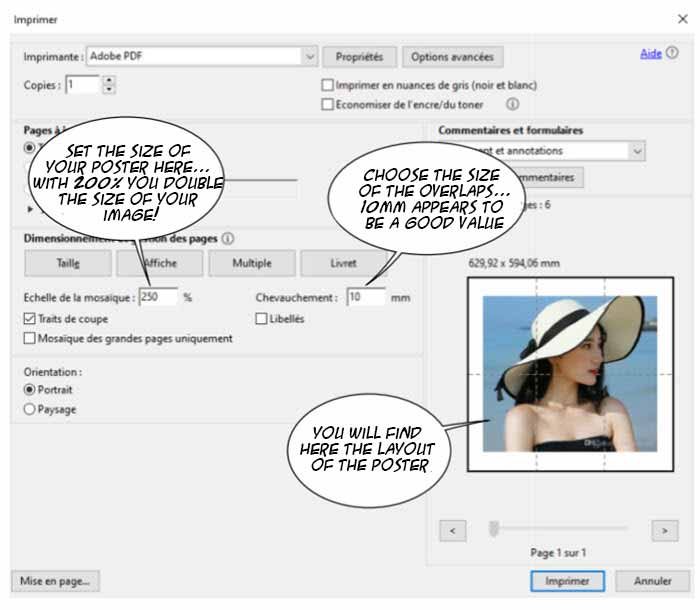Toggle Traits de coupe checkbox
700x610 pixels.
click(x=29, y=319)
